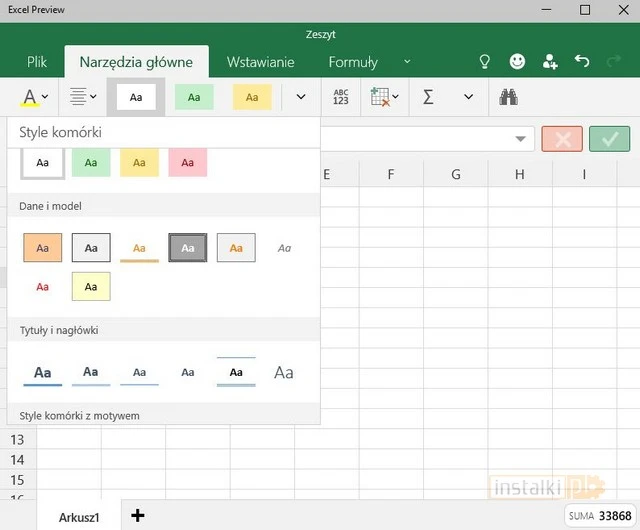Click the lightbulb Tell Me icon
The image size is (640, 530).
pyautogui.click(x=485, y=62)
